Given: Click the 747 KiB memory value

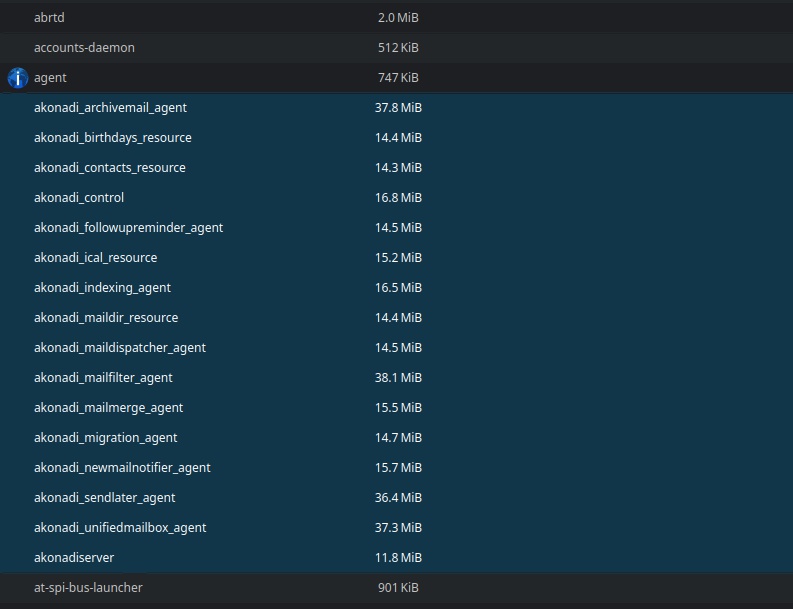Looking at the screenshot, I should click(x=399, y=78).
